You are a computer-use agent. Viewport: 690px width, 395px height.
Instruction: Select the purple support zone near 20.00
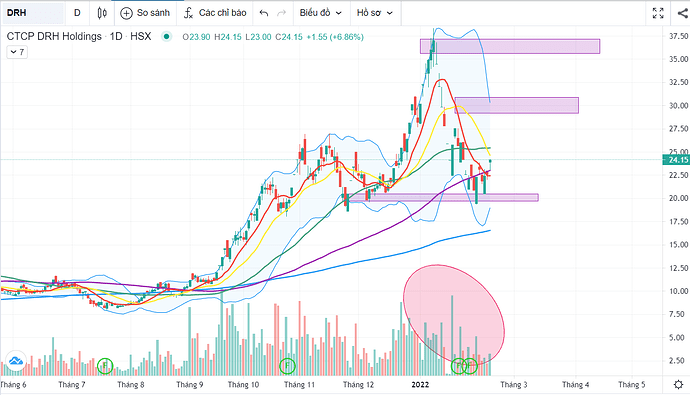point(442,198)
